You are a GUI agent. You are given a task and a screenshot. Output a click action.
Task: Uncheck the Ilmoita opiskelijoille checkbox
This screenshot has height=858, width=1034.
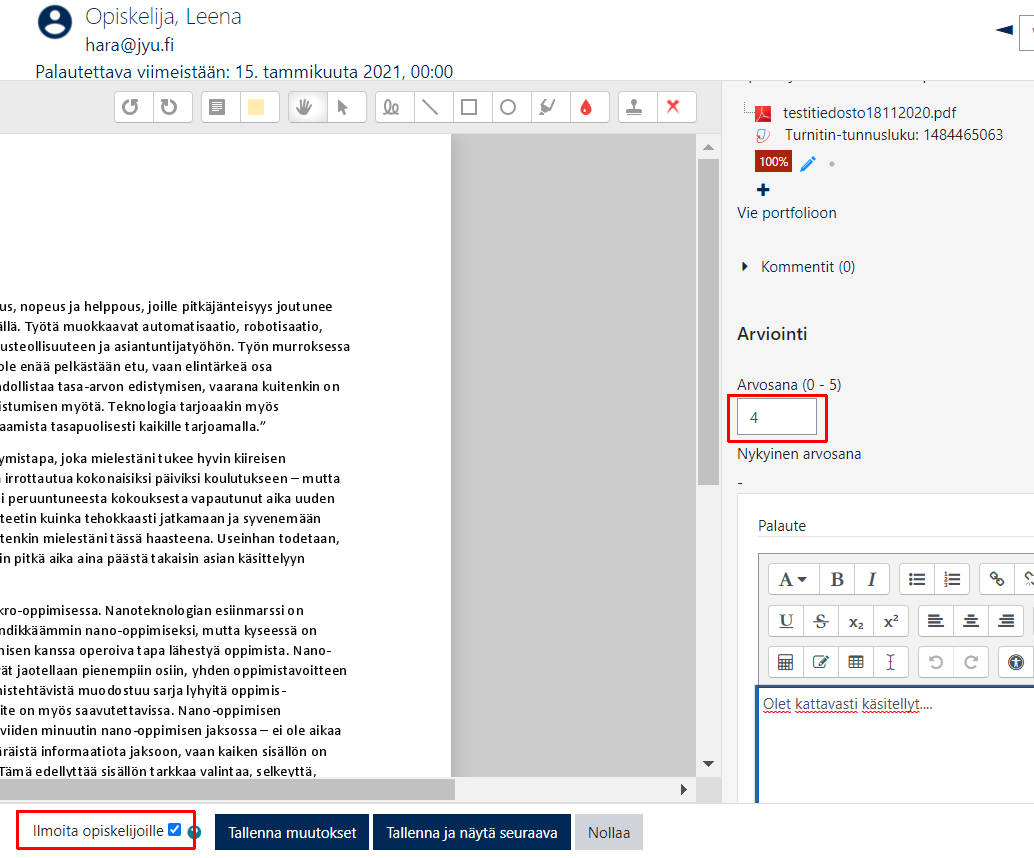point(175,830)
